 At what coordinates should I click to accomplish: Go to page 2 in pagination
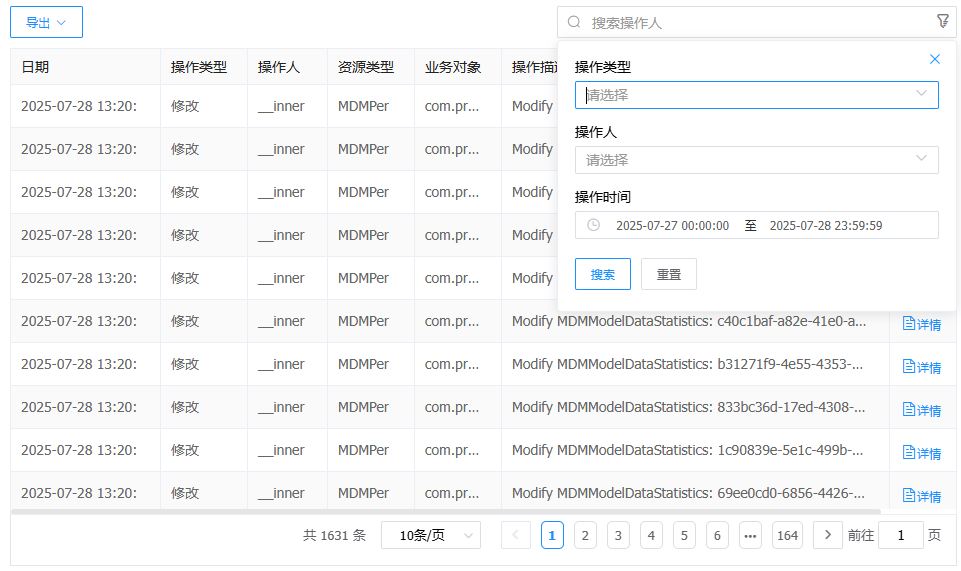(x=586, y=535)
